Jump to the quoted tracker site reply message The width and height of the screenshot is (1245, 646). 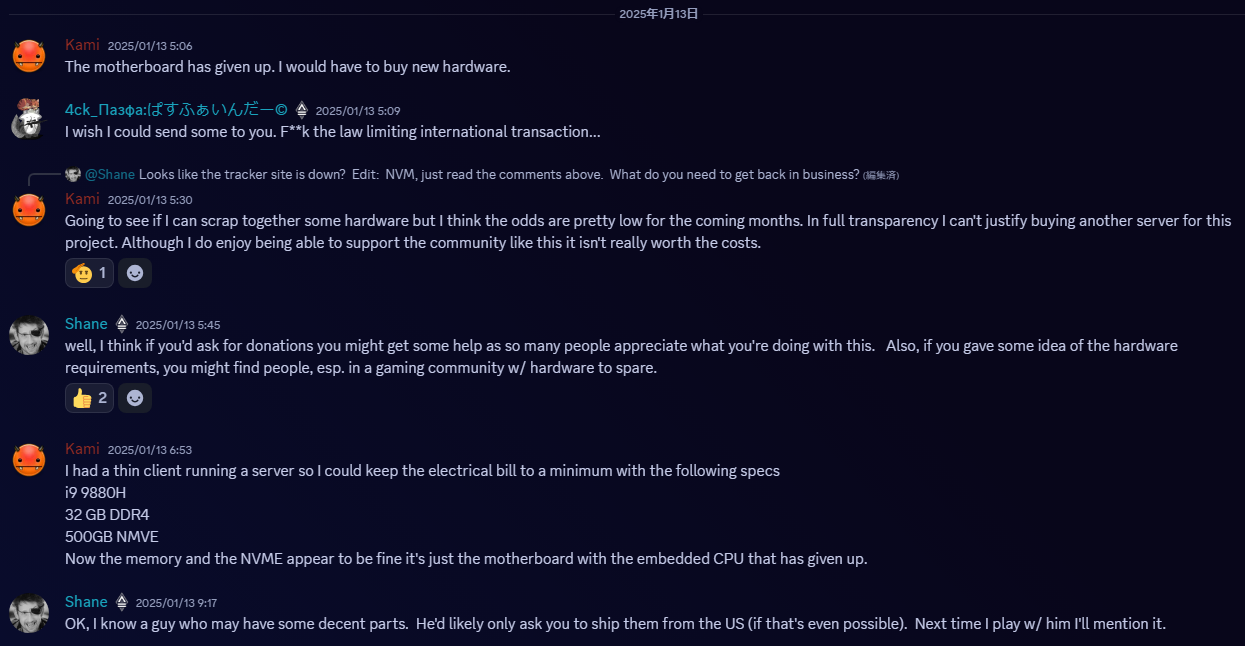(x=499, y=174)
